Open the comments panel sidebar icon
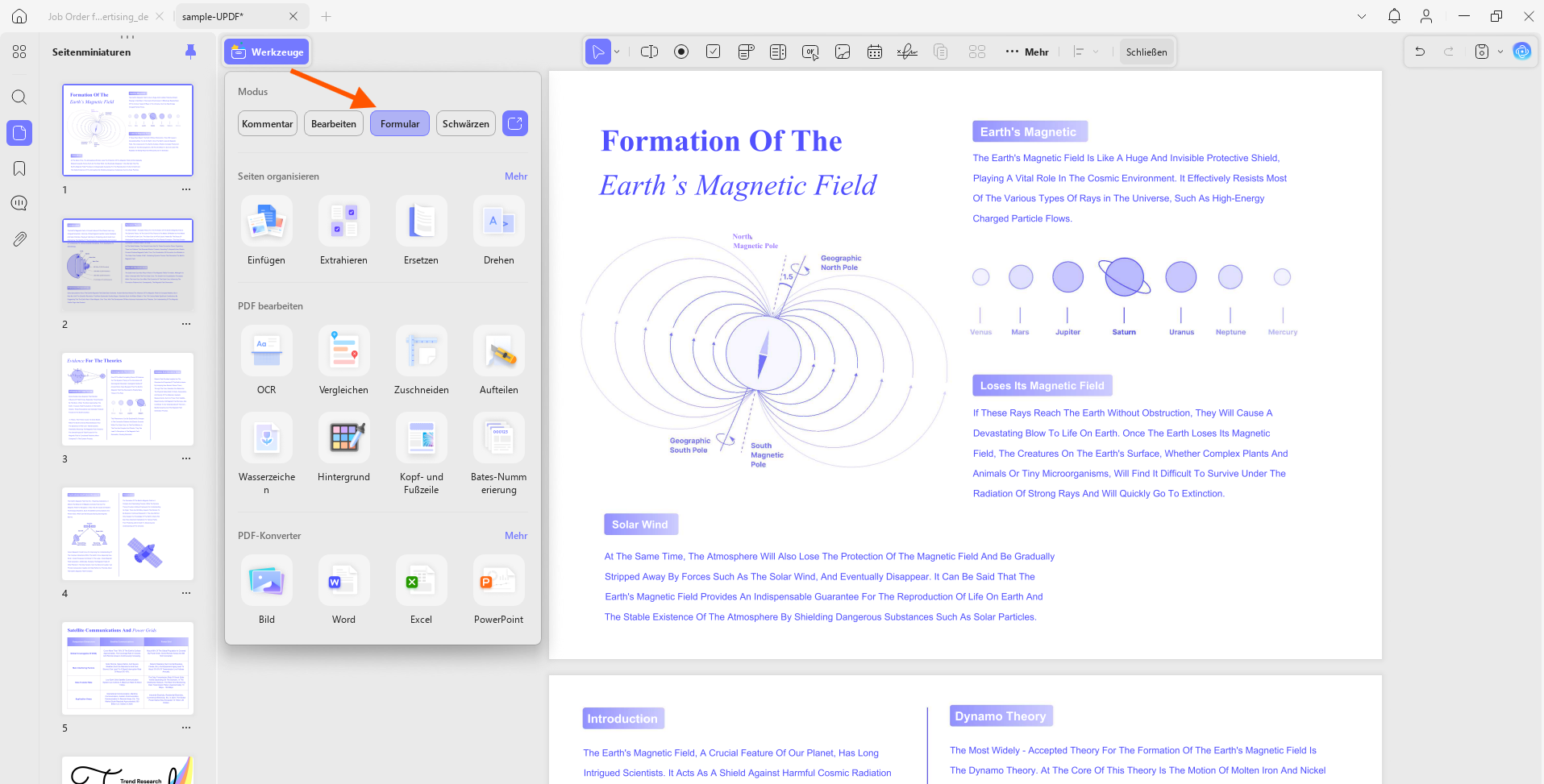 click(19, 203)
